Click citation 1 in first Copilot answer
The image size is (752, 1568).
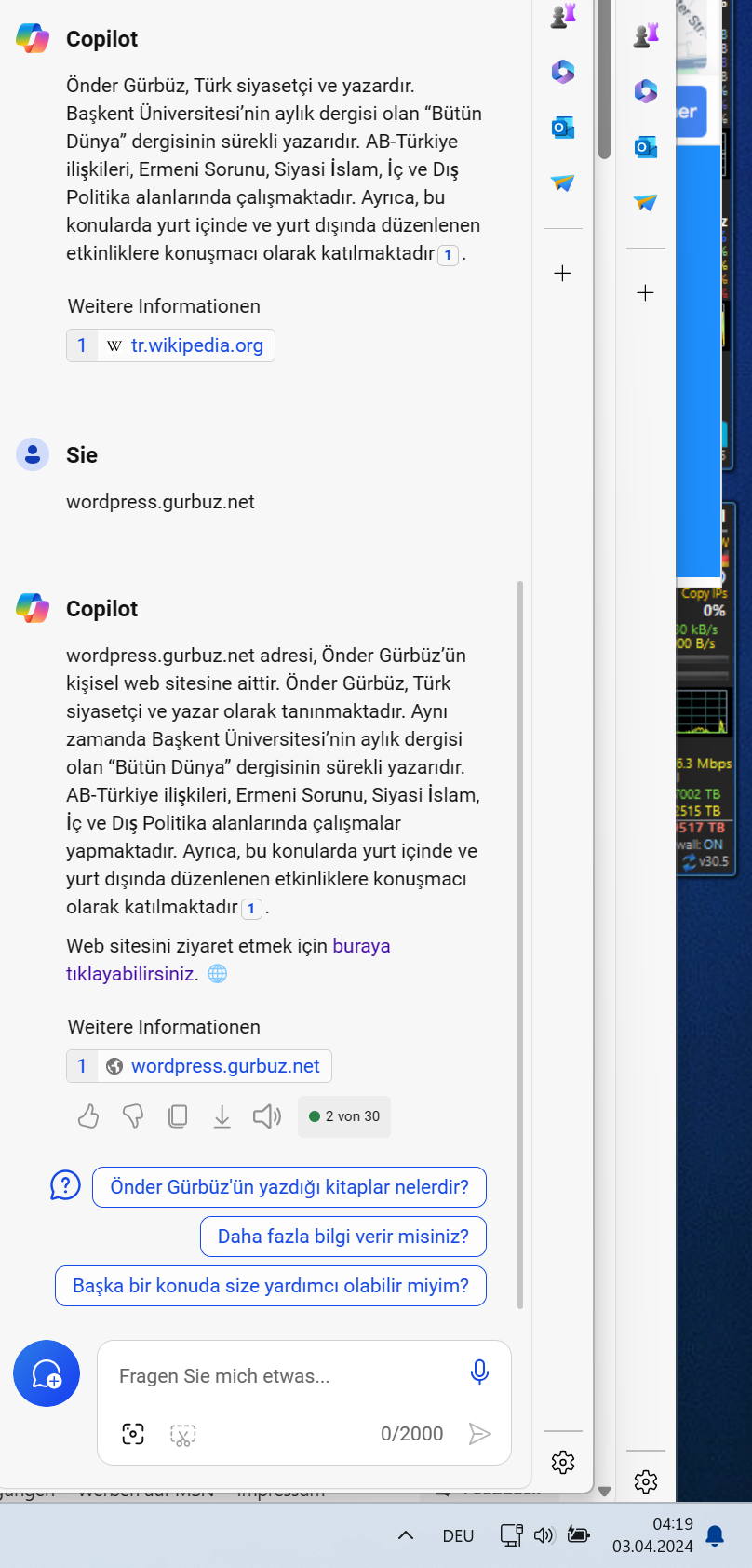pos(448,255)
